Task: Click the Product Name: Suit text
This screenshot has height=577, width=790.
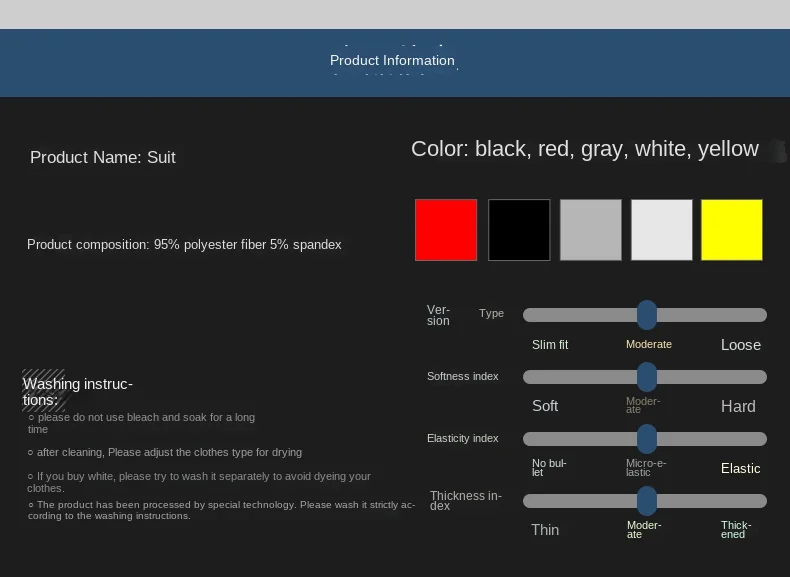Action: [103, 157]
